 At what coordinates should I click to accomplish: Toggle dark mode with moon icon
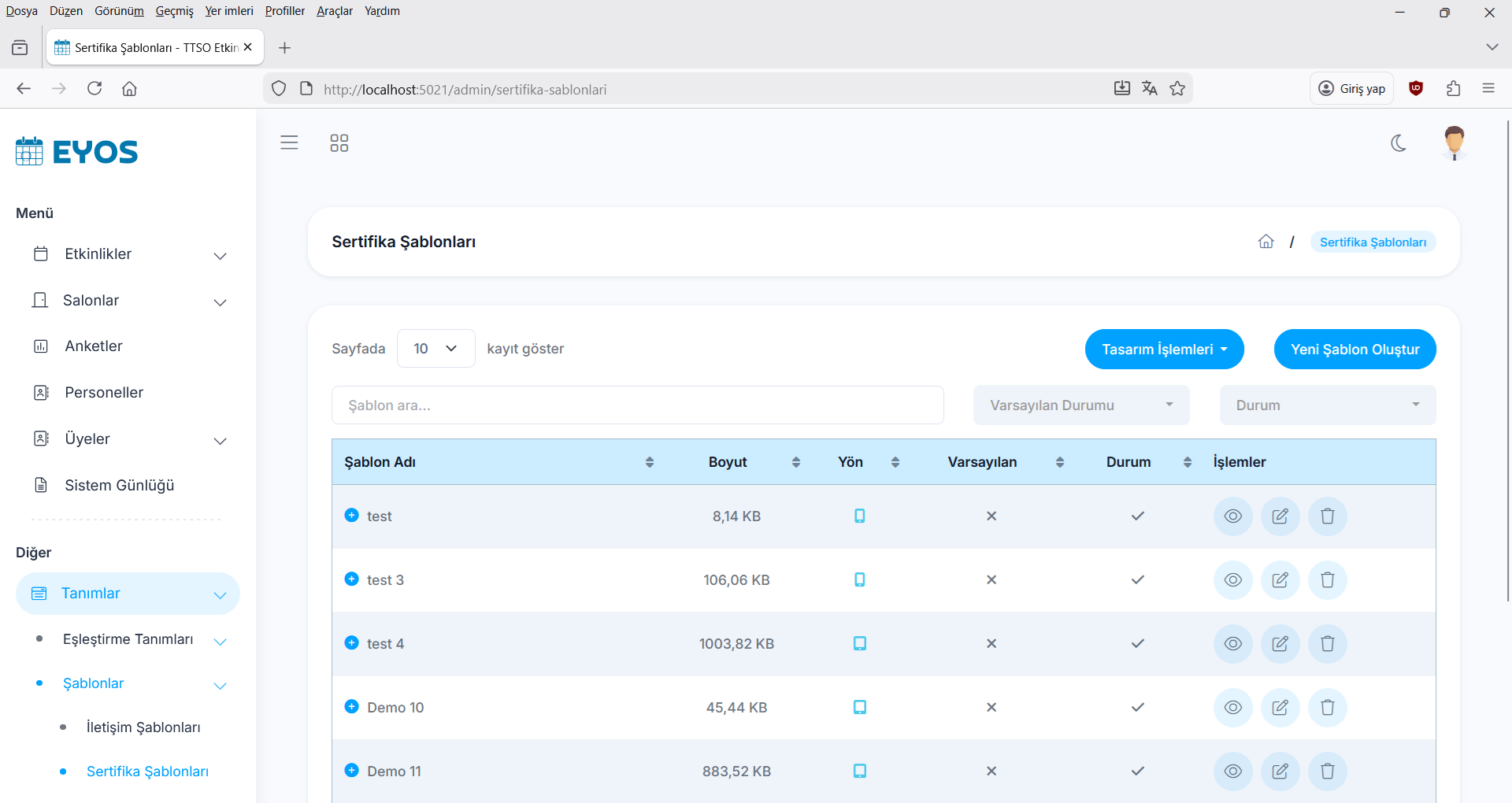coord(1399,142)
